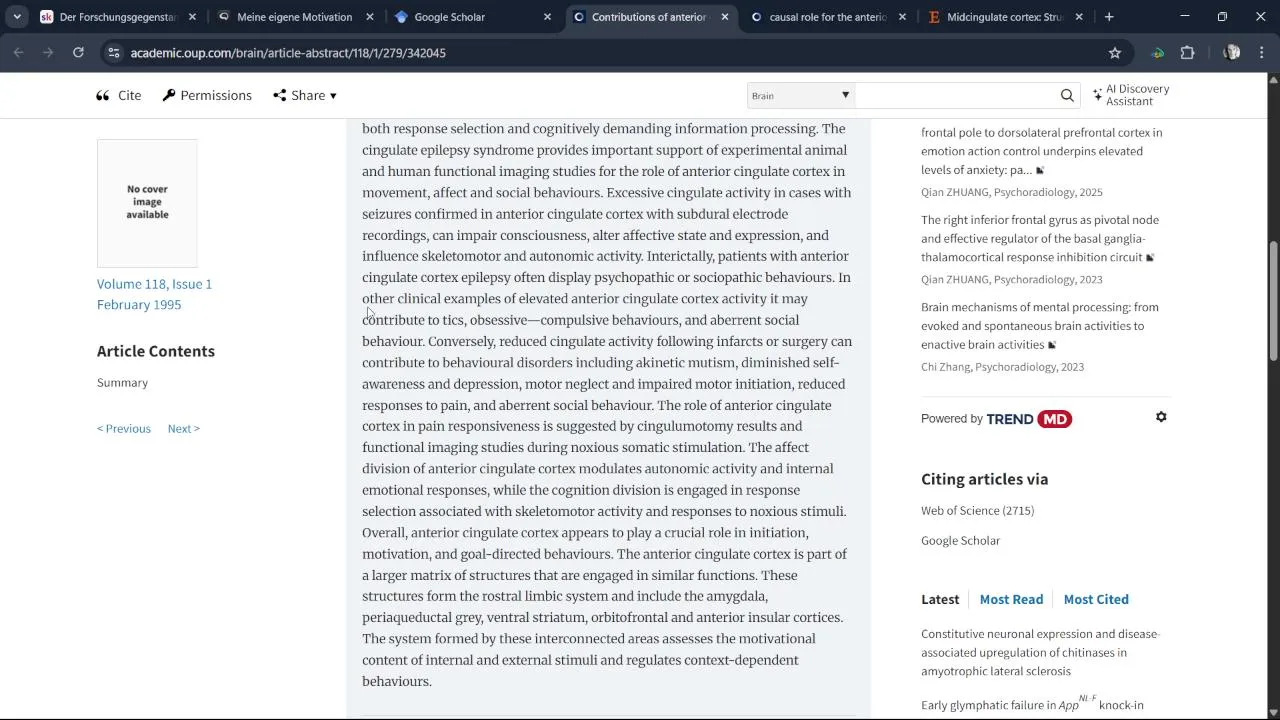Click the search magnifier icon
Image resolution: width=1280 pixels, height=720 pixels.
pos(1067,95)
